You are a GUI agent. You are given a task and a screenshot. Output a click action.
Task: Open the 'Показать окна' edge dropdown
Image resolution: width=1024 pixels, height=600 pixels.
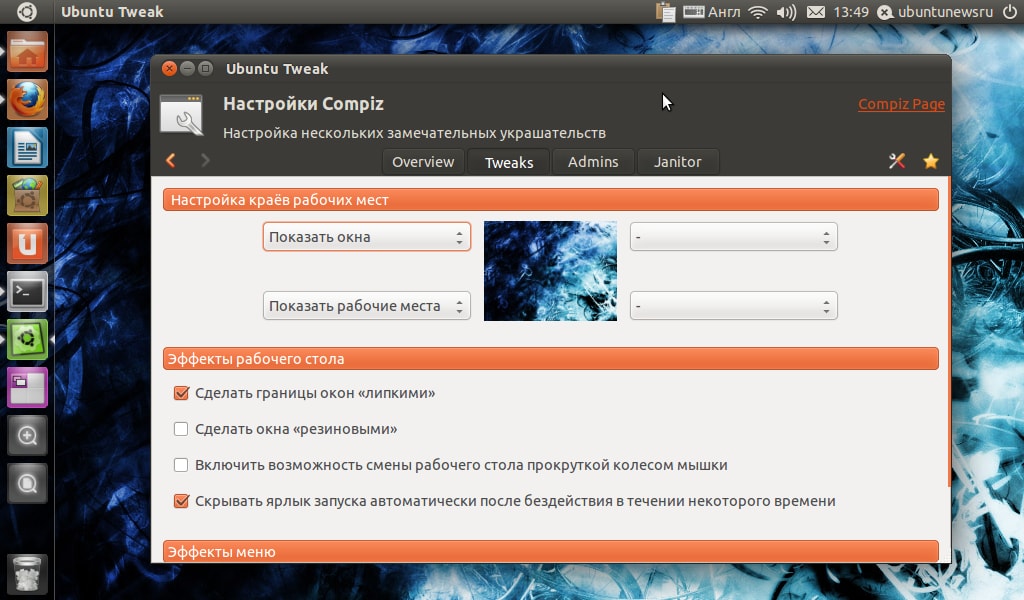[x=366, y=237]
